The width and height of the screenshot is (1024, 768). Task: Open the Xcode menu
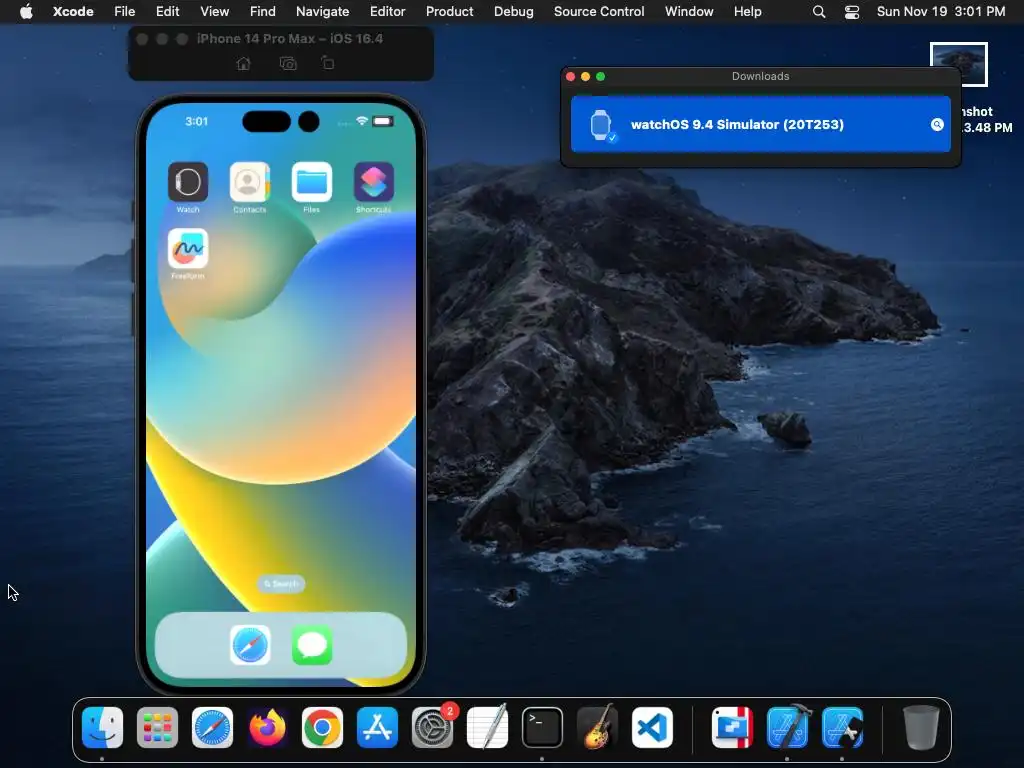73,12
